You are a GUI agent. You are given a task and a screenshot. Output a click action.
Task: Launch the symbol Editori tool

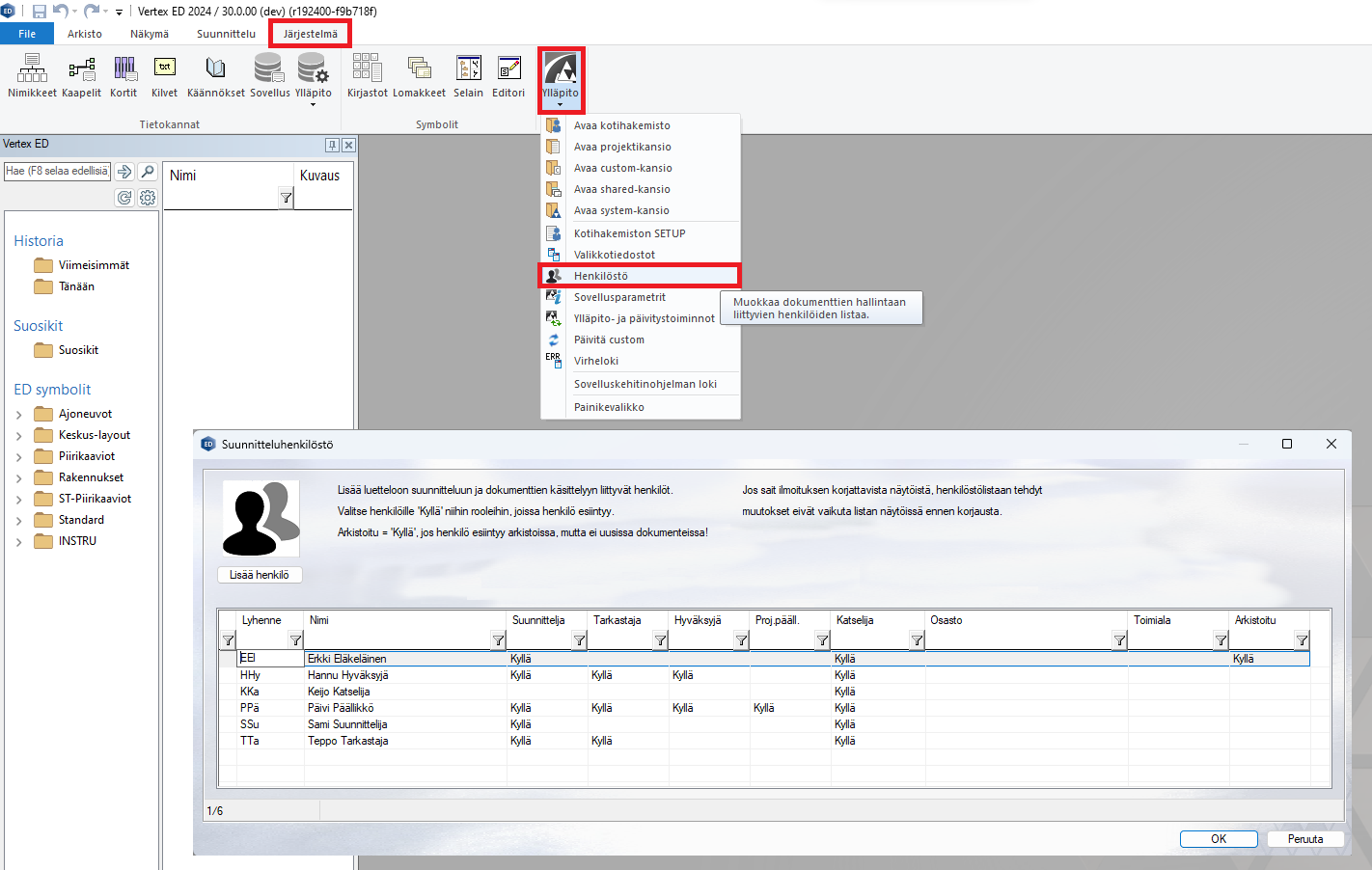point(508,75)
